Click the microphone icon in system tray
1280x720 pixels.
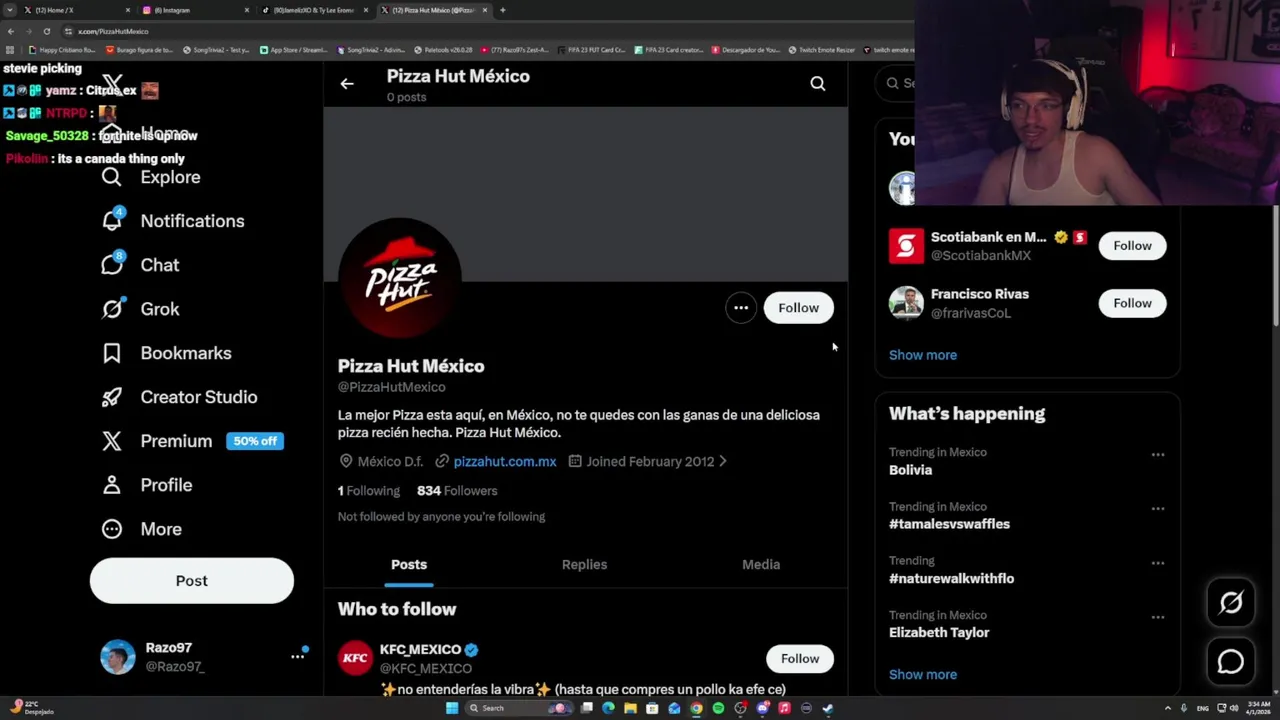[1184, 708]
